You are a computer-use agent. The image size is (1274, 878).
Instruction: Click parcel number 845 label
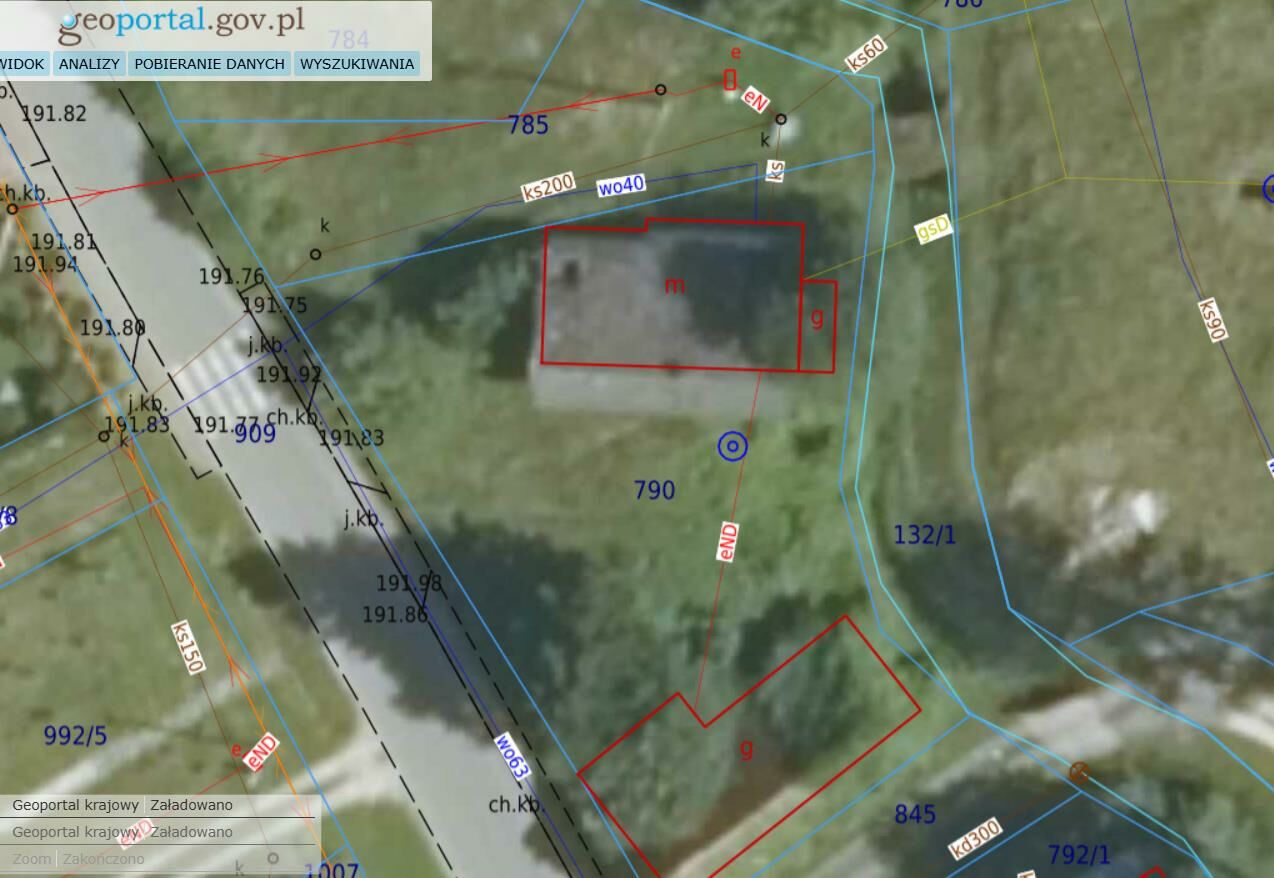point(915,814)
